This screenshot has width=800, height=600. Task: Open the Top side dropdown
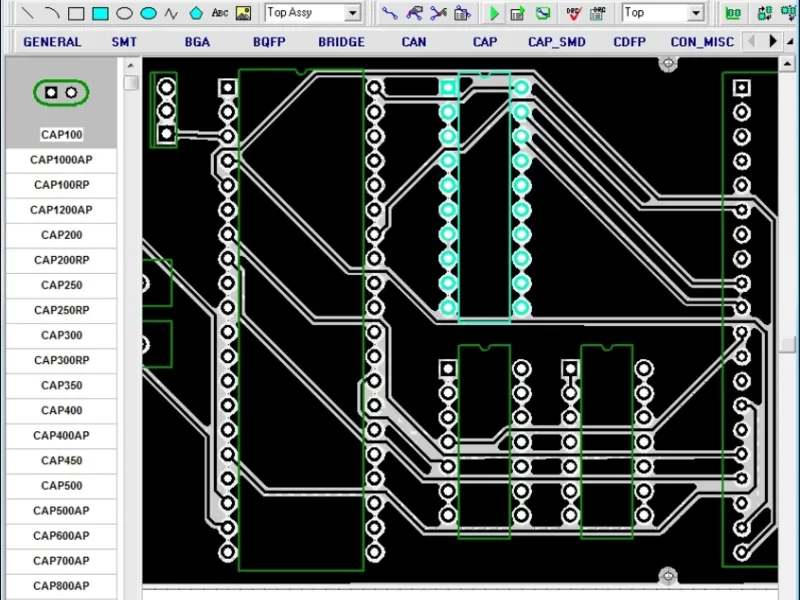696,13
